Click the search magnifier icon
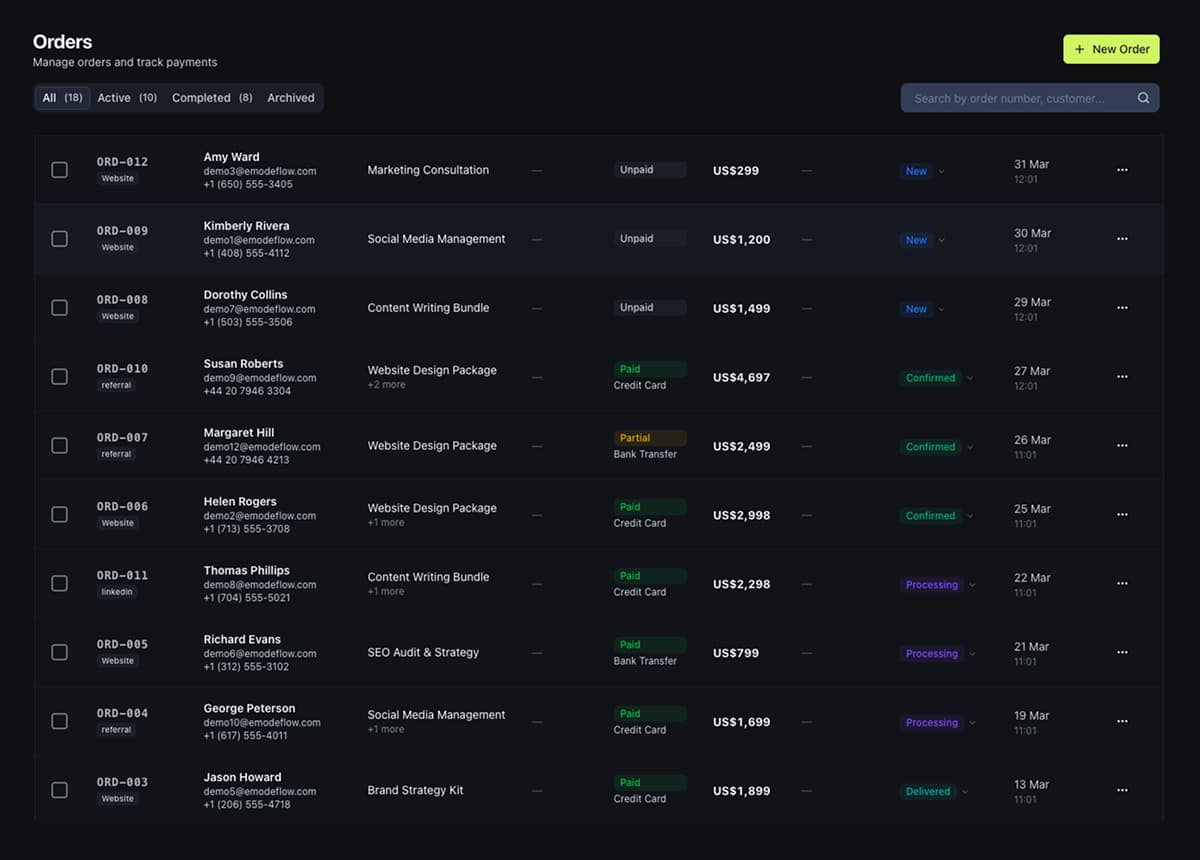Screen dimensions: 1200x860 [x=1143, y=98]
